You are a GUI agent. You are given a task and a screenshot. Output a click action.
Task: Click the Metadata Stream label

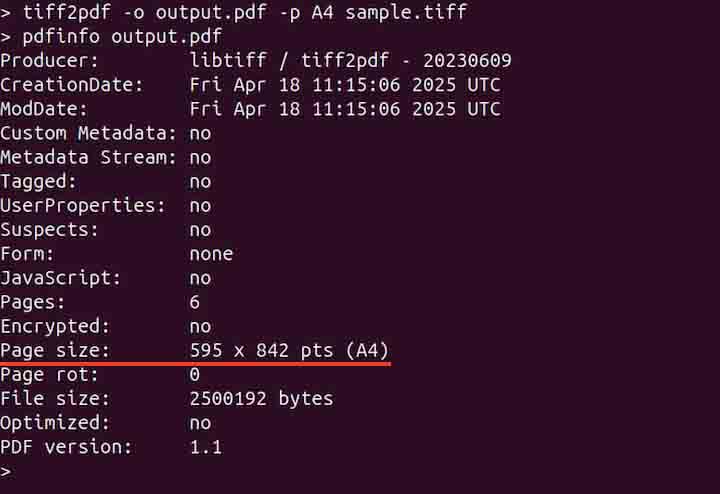point(88,157)
